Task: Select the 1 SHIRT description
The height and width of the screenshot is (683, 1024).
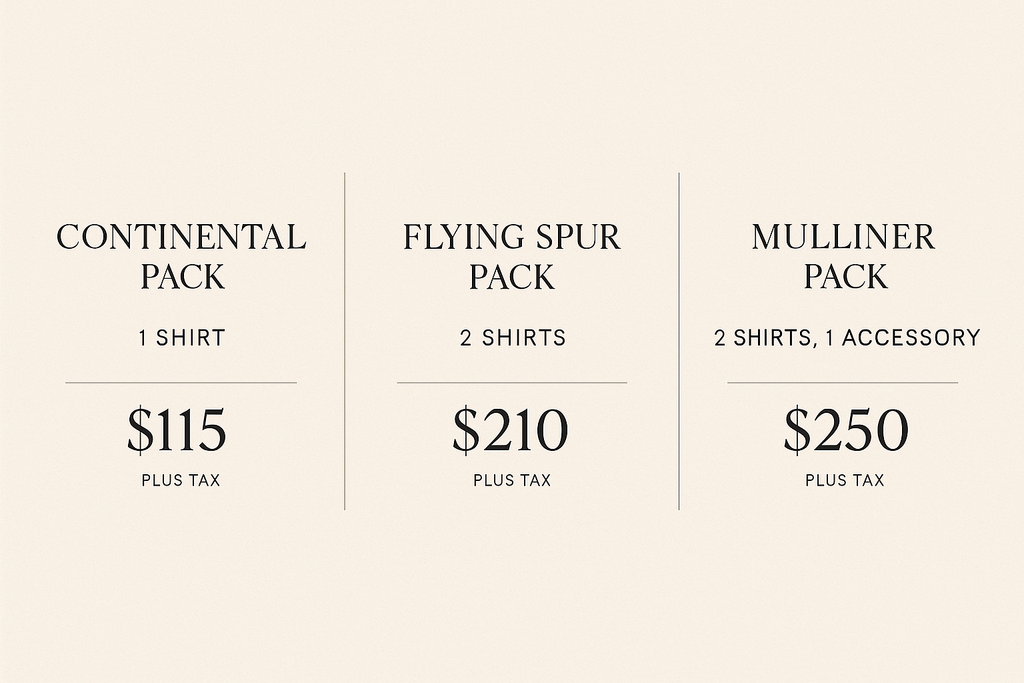Action: (x=182, y=338)
